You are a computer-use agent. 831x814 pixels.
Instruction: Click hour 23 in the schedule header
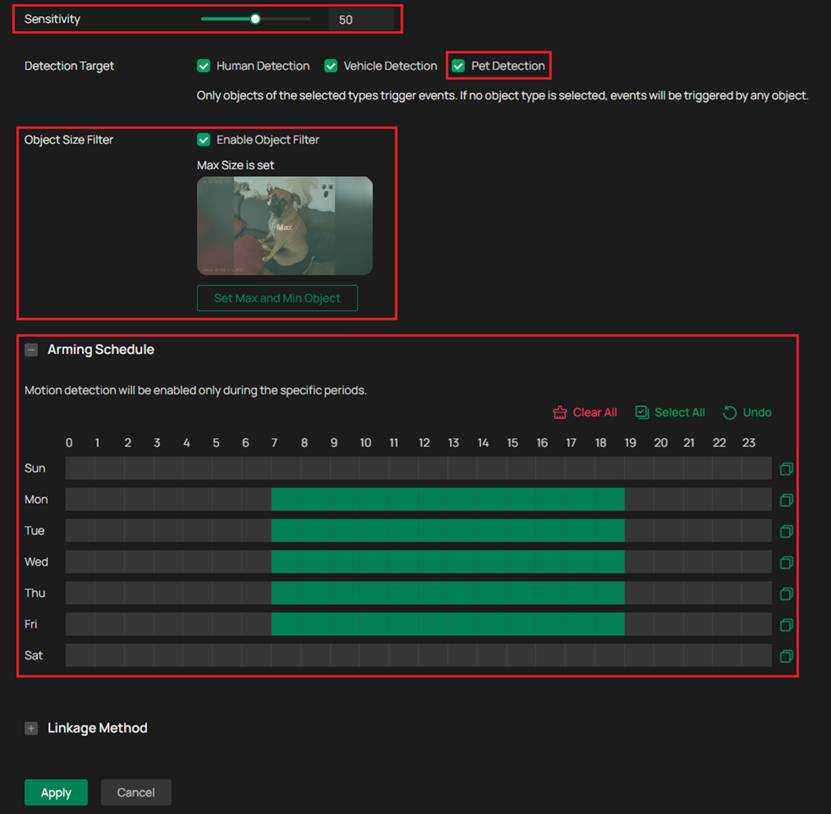pos(748,443)
